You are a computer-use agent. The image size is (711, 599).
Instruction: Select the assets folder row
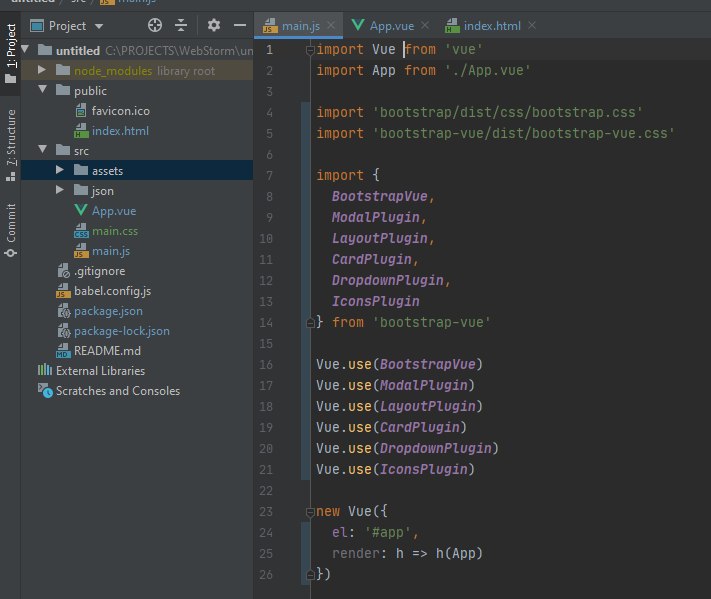click(137, 170)
